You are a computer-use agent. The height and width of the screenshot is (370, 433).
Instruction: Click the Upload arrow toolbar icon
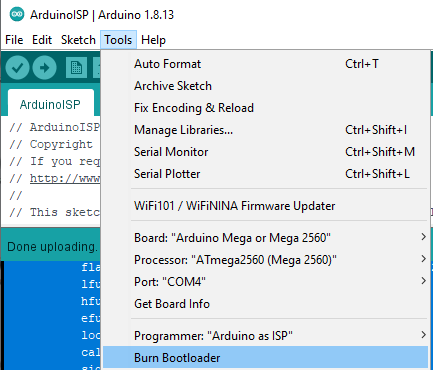pyautogui.click(x=44, y=68)
